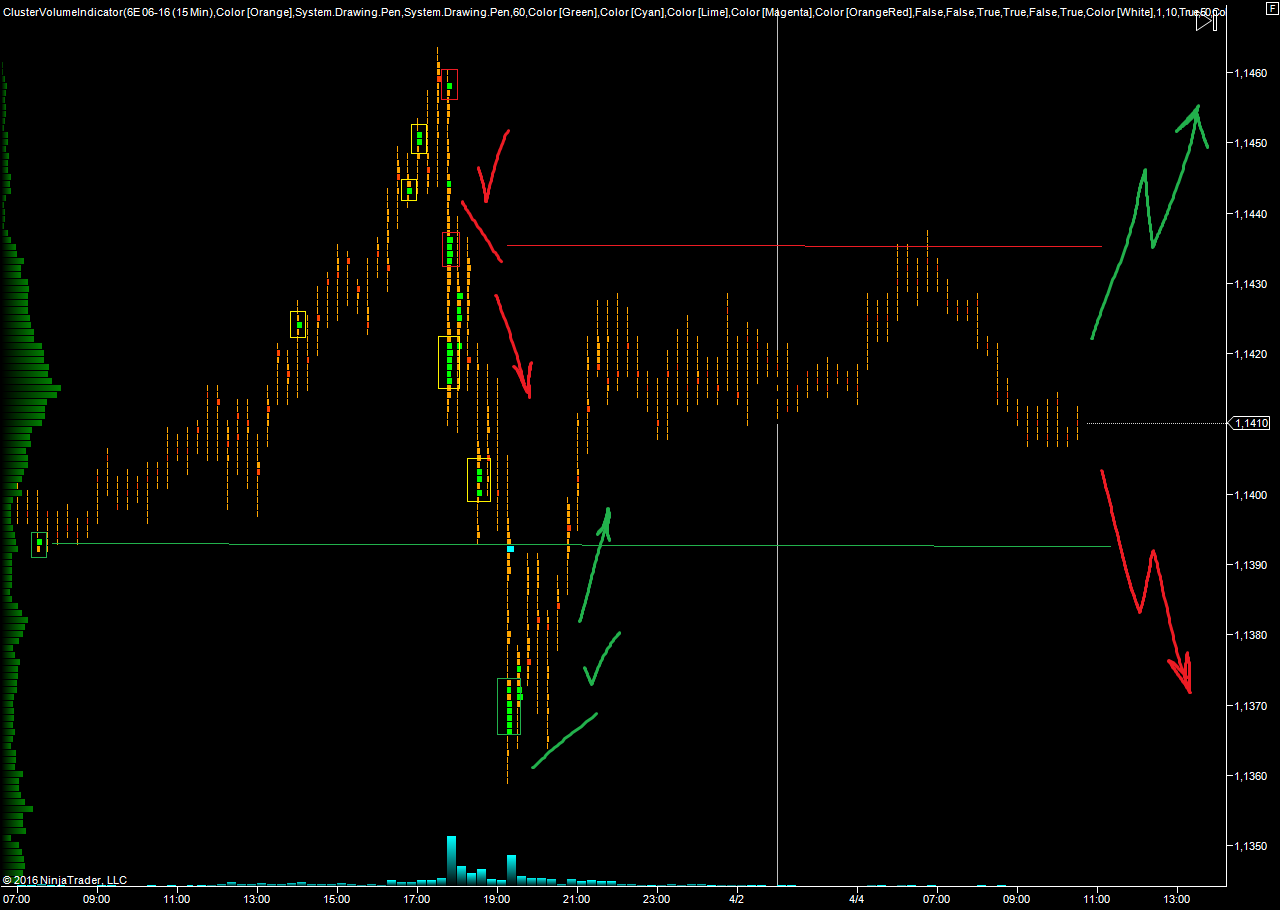
Task: Click the 15:00 time axis label
Action: pyautogui.click(x=337, y=899)
